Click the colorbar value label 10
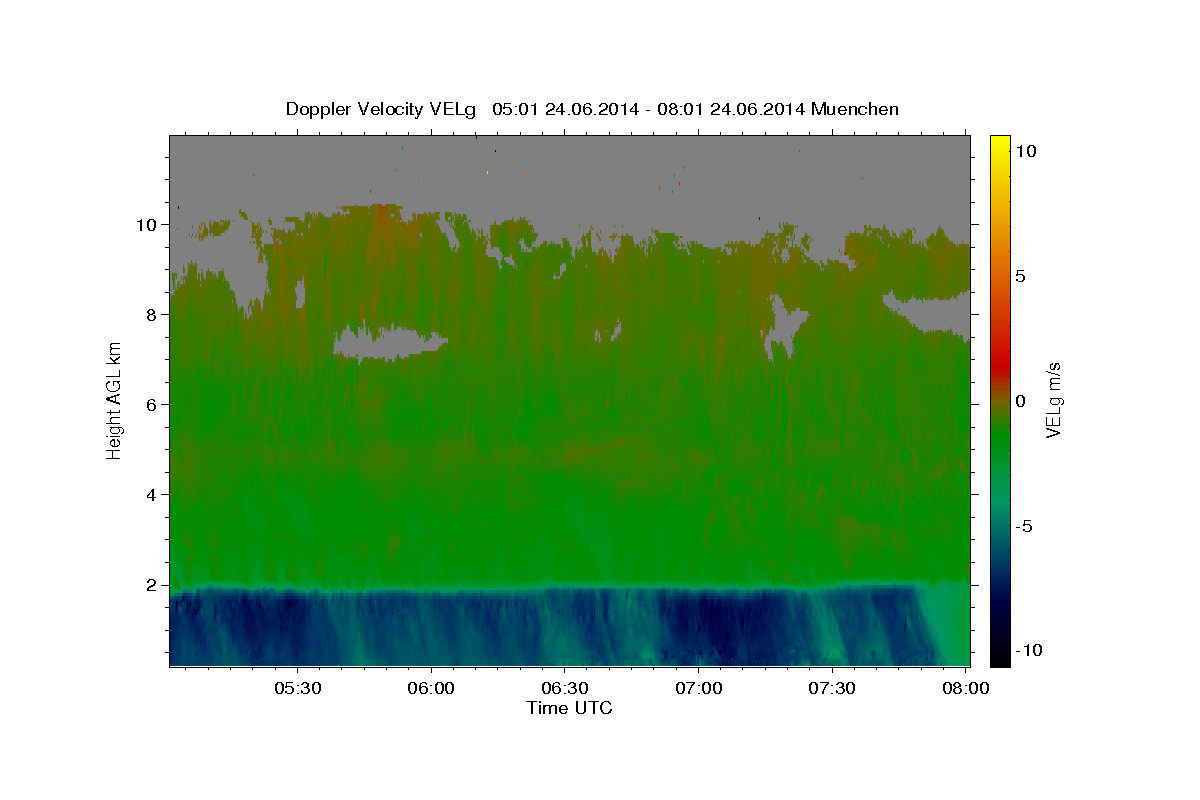The height and width of the screenshot is (800, 1200). coord(1027,151)
